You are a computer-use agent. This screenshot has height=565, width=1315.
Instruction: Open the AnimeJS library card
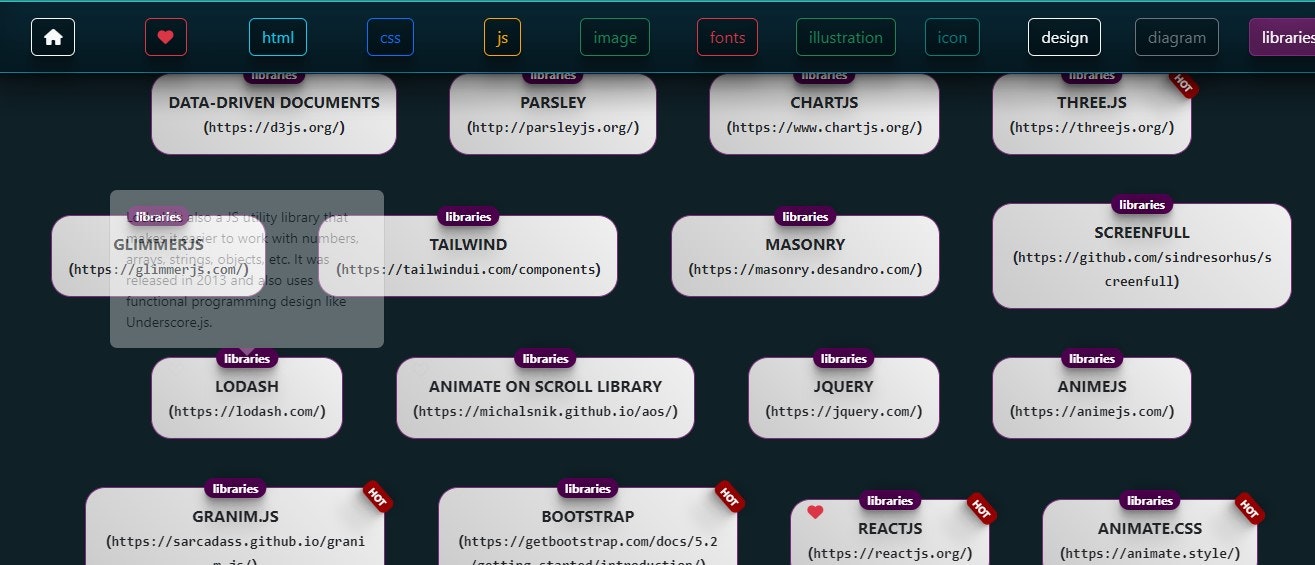tap(1092, 398)
